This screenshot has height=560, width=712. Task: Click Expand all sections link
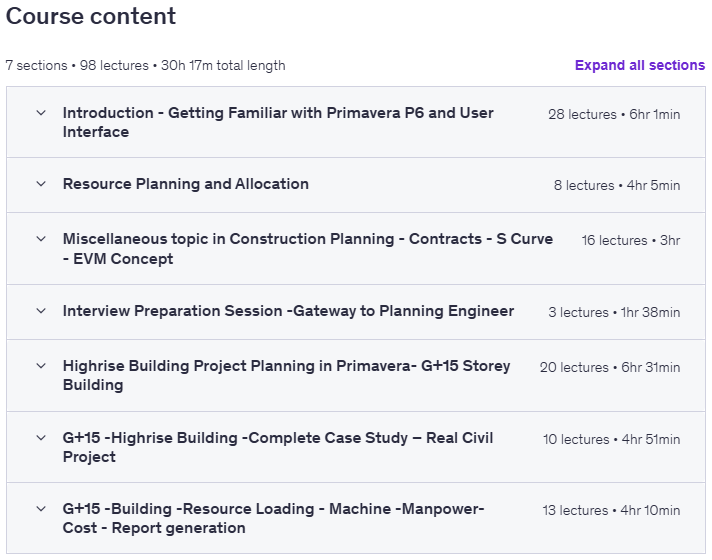[x=640, y=65]
